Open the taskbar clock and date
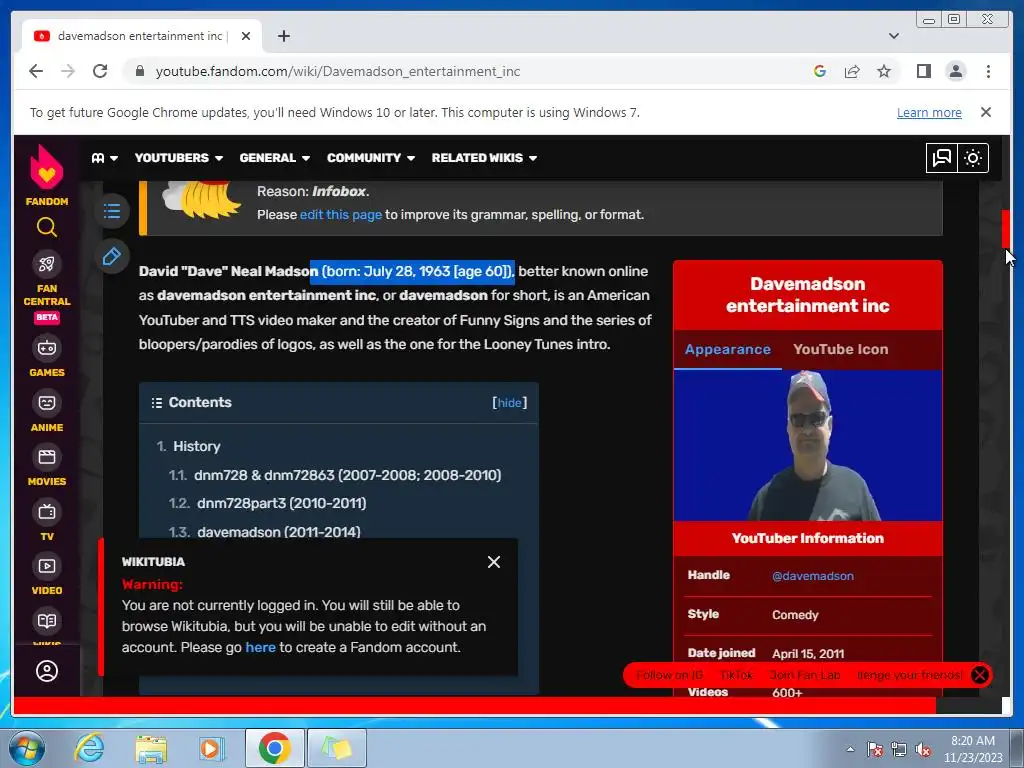 coord(972,749)
